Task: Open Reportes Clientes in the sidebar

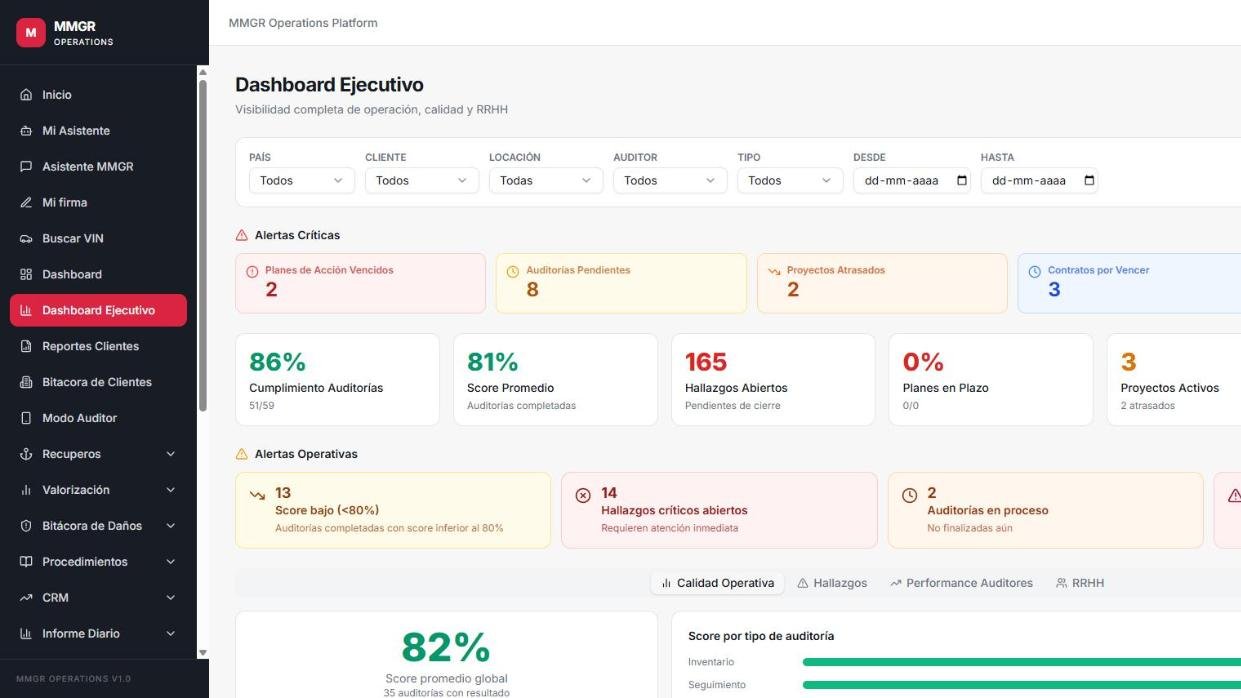Action: (98, 347)
